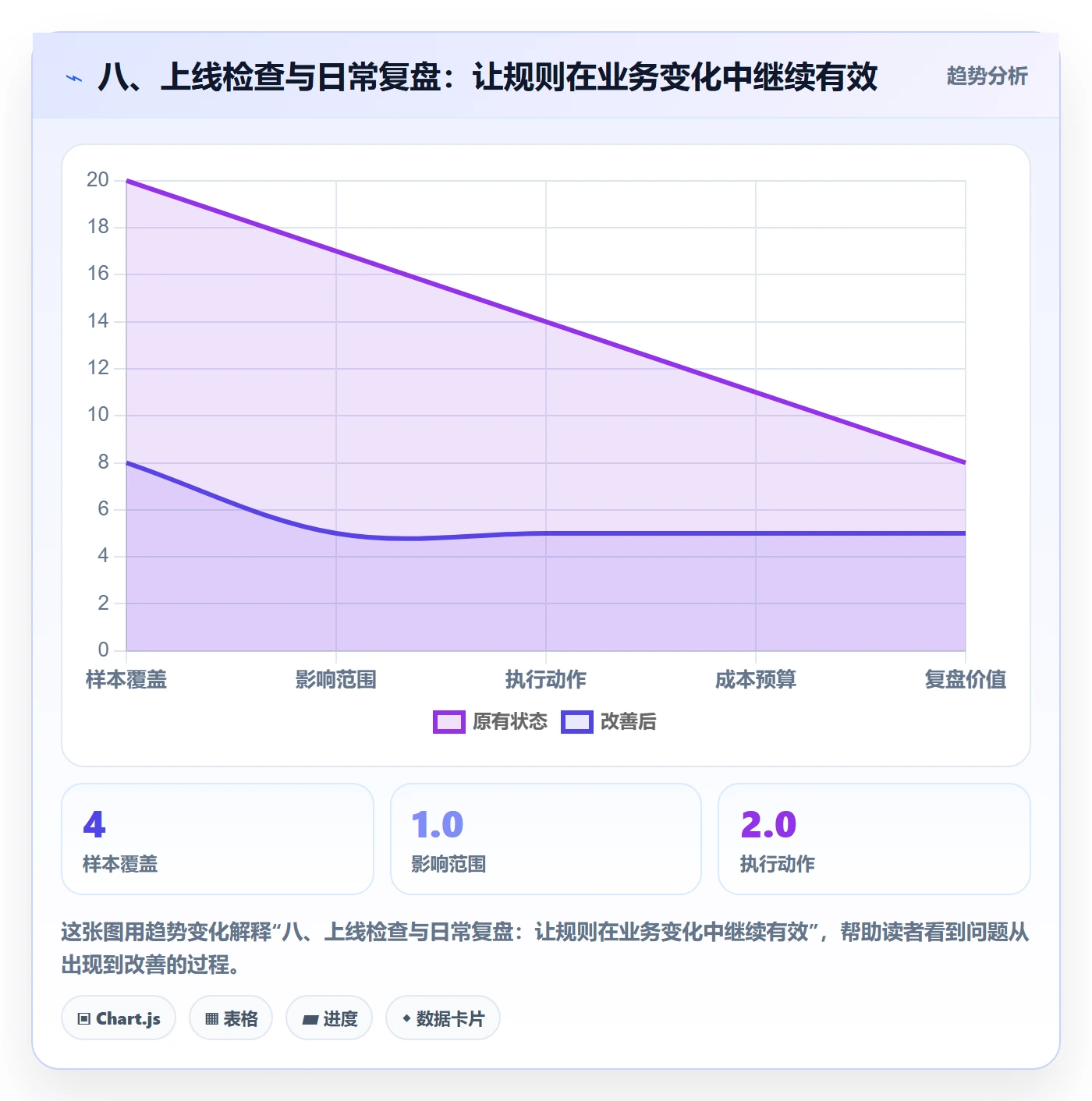
Task: Click the description paragraph below the cards
Action: coord(546,948)
